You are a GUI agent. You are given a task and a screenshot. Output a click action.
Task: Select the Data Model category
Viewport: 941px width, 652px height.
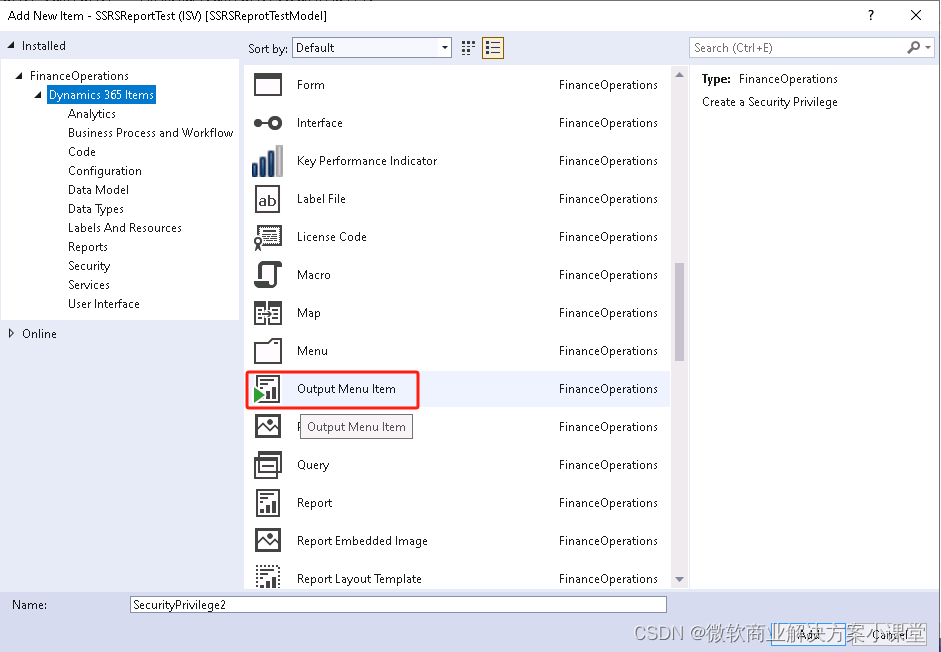click(x=98, y=190)
